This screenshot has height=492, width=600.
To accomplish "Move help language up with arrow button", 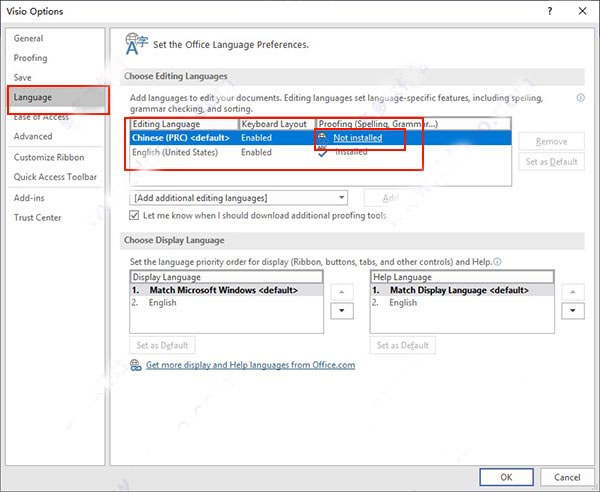I will point(573,292).
